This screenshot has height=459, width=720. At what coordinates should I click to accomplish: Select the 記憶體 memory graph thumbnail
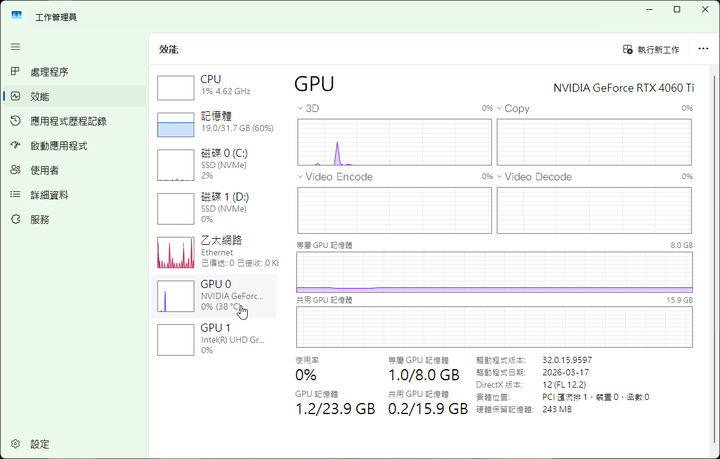click(175, 124)
